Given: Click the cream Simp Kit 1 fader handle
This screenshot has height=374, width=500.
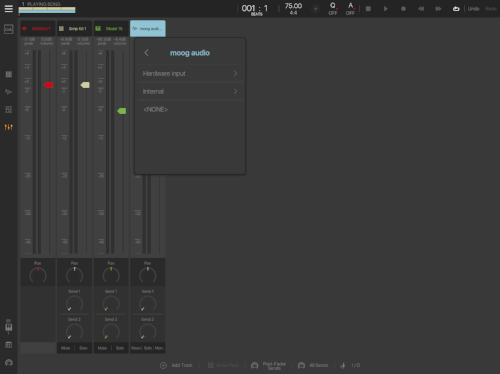Looking at the screenshot, I should [x=85, y=85].
